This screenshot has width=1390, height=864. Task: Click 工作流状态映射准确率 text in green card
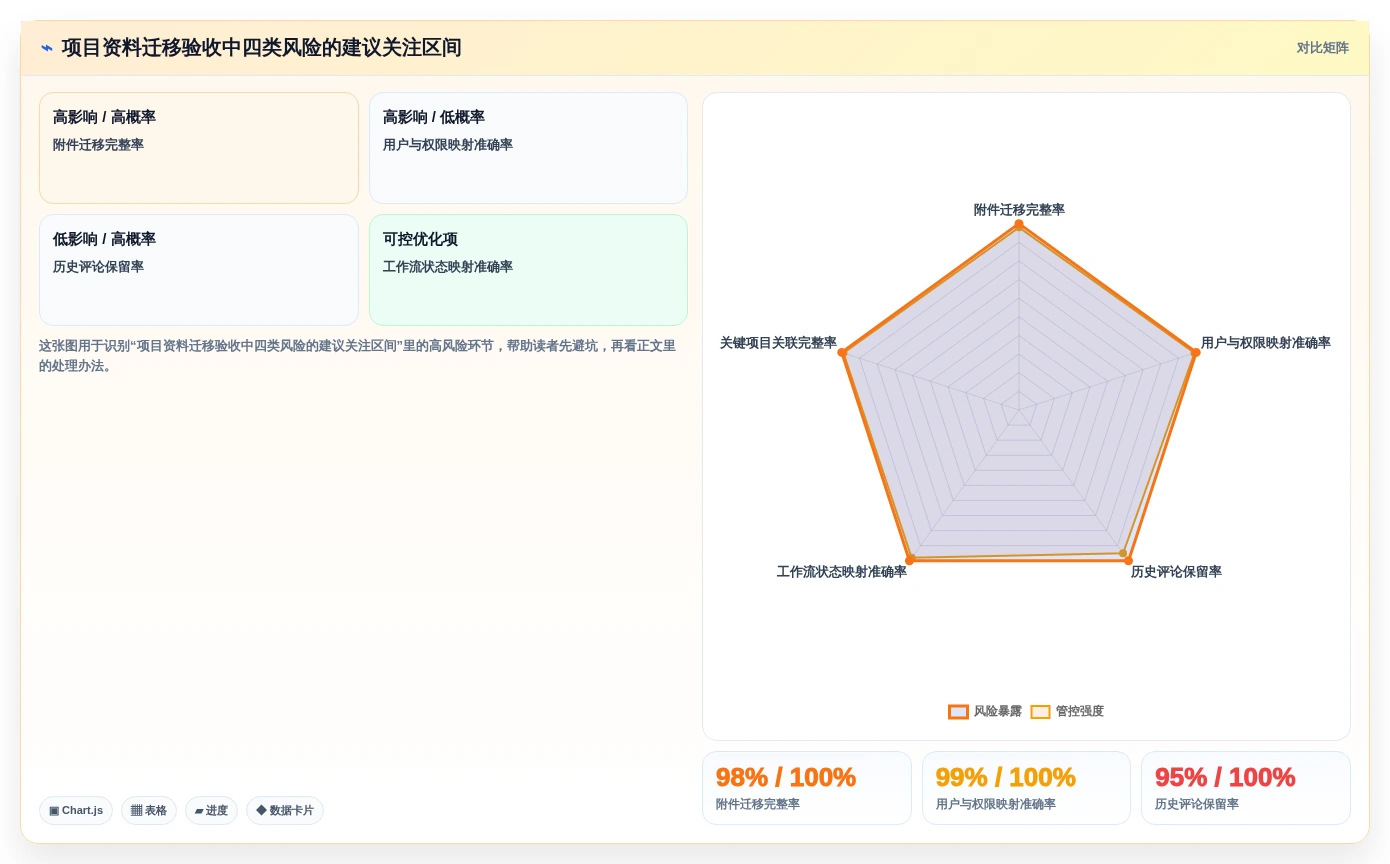[x=448, y=267]
